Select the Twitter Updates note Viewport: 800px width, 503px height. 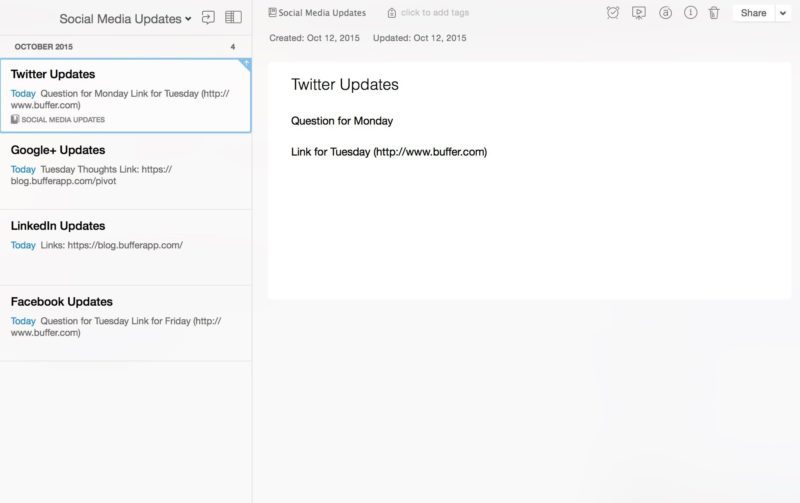pyautogui.click(x=126, y=95)
